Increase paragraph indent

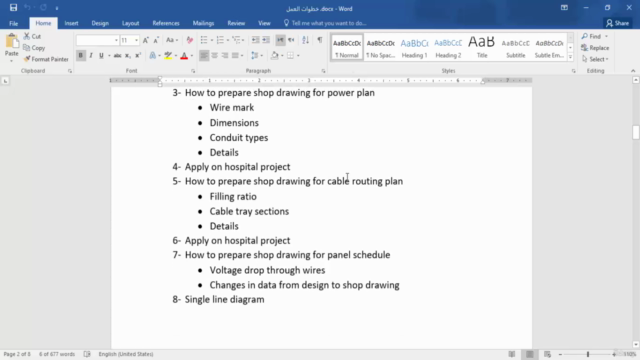click(266, 40)
